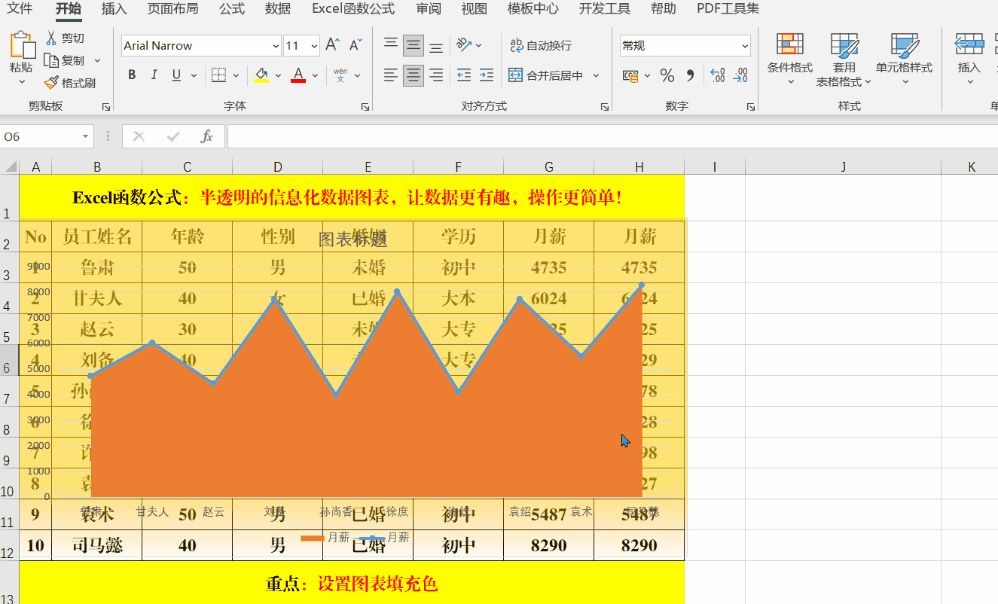Click inside the formula bar
The width and height of the screenshot is (998, 604).
(x=611, y=136)
